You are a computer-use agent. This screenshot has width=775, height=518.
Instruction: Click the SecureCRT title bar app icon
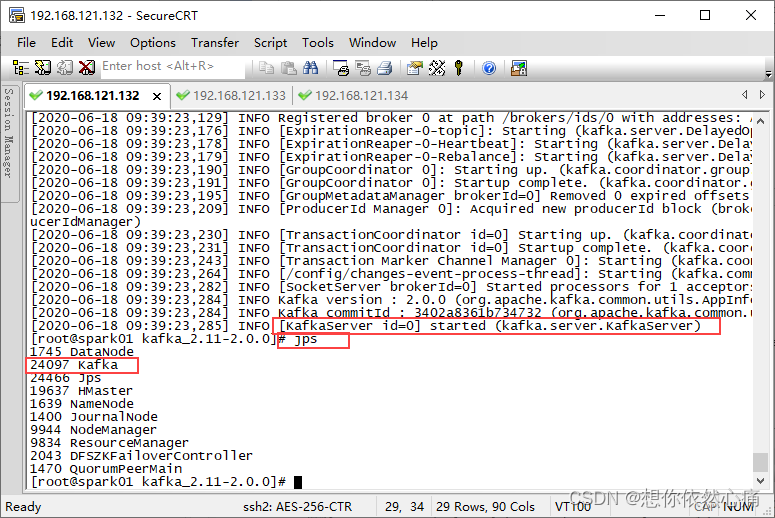coord(16,15)
